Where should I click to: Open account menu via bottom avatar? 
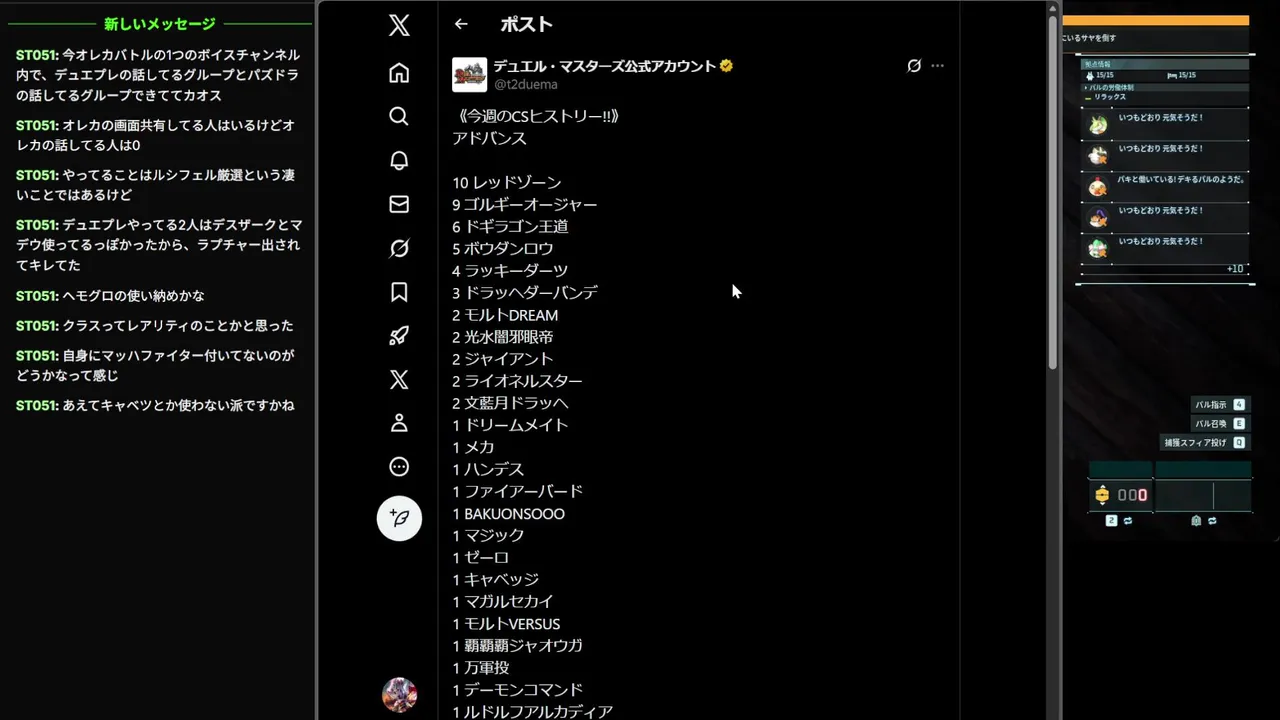coord(399,694)
